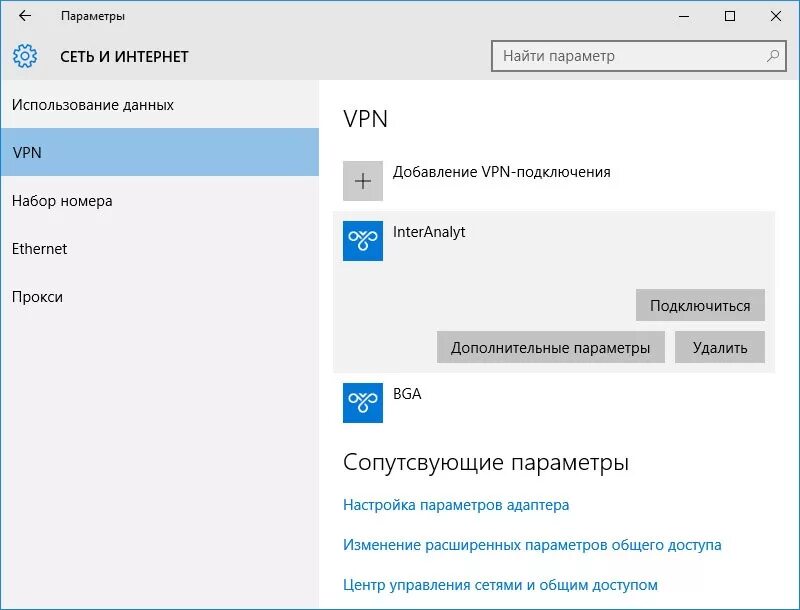The width and height of the screenshot is (800, 610).
Task: Open the 'Прокси' section
Action: 160,296
